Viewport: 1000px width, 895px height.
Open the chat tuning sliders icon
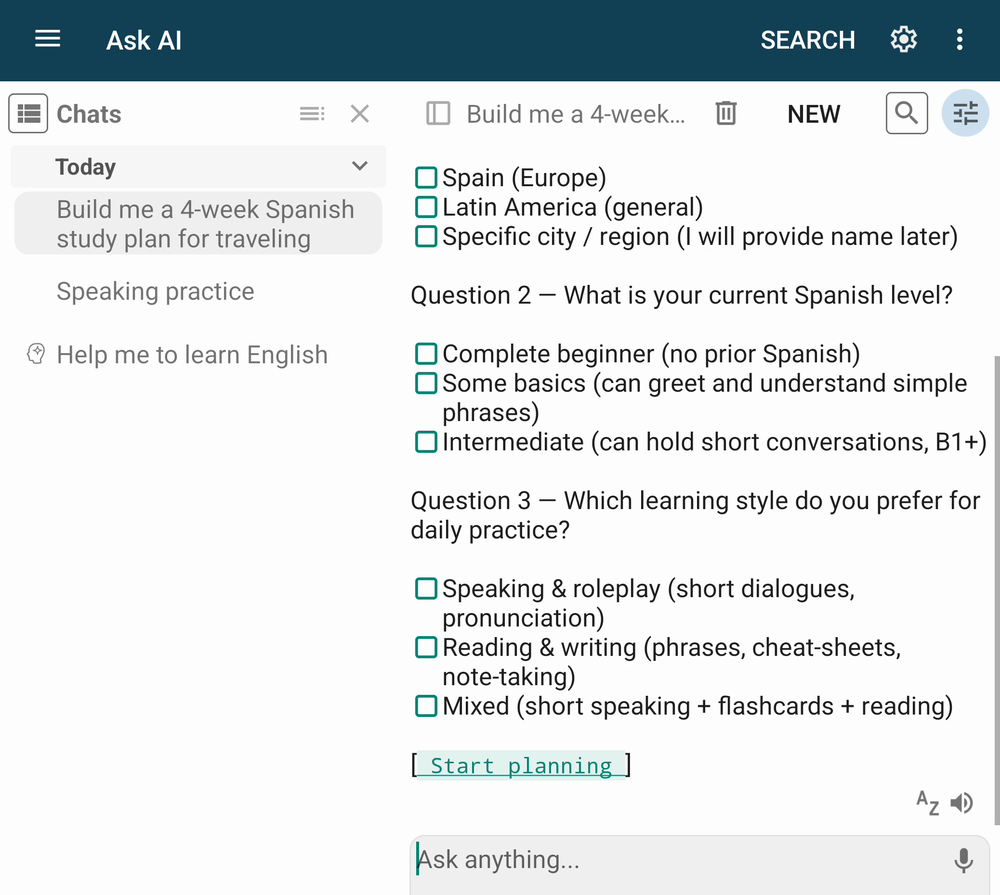pos(965,113)
